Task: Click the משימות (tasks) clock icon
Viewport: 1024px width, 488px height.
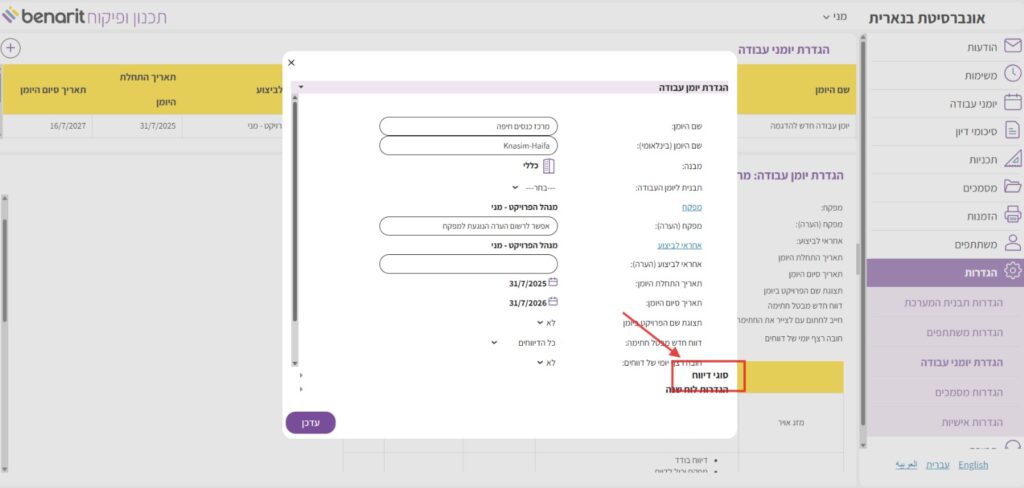Action: (1012, 74)
